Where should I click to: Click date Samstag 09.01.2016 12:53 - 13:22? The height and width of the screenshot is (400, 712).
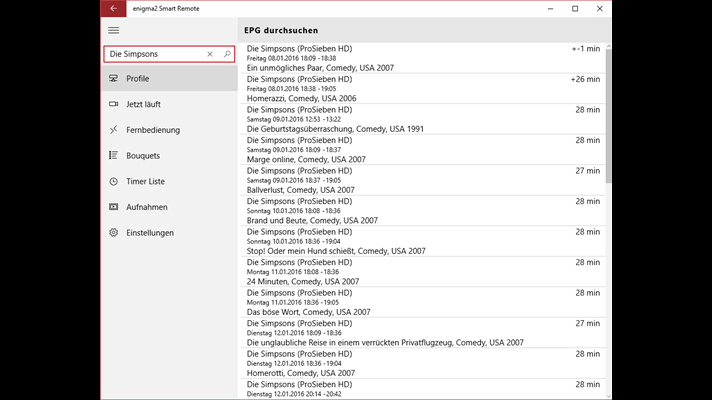[294, 119]
